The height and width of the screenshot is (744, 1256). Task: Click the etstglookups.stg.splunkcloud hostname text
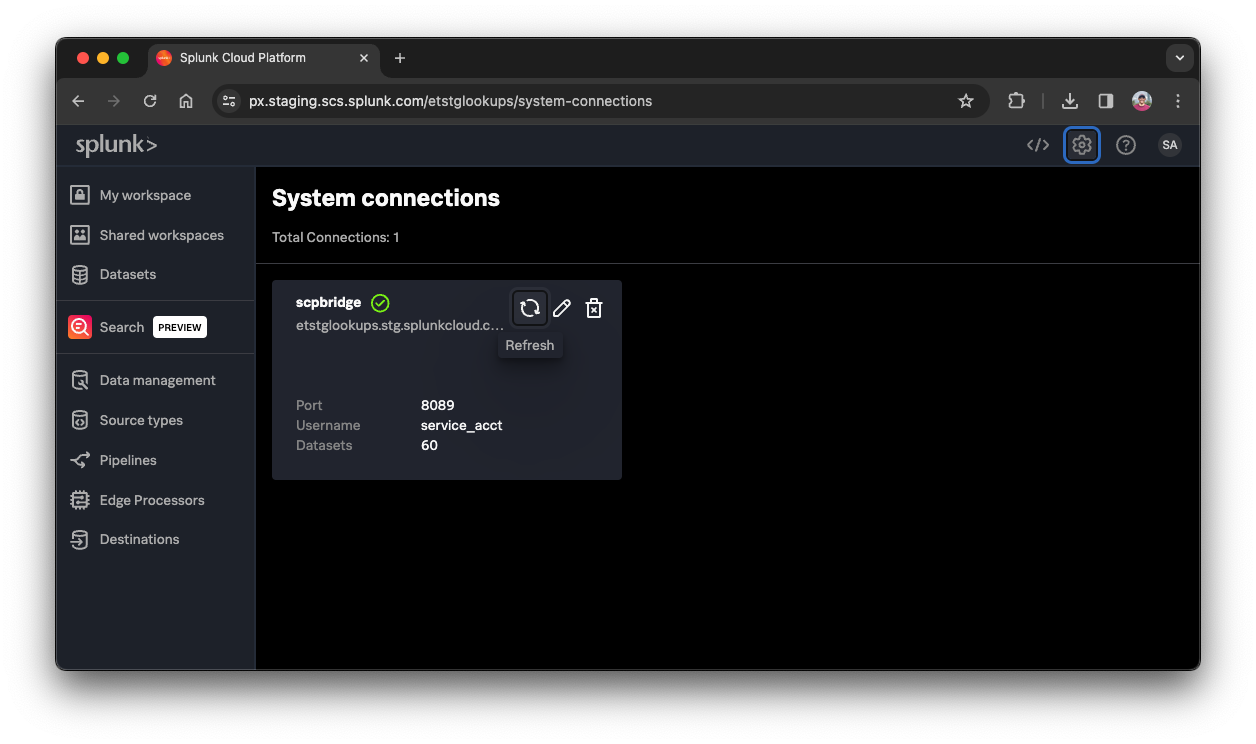(x=400, y=325)
